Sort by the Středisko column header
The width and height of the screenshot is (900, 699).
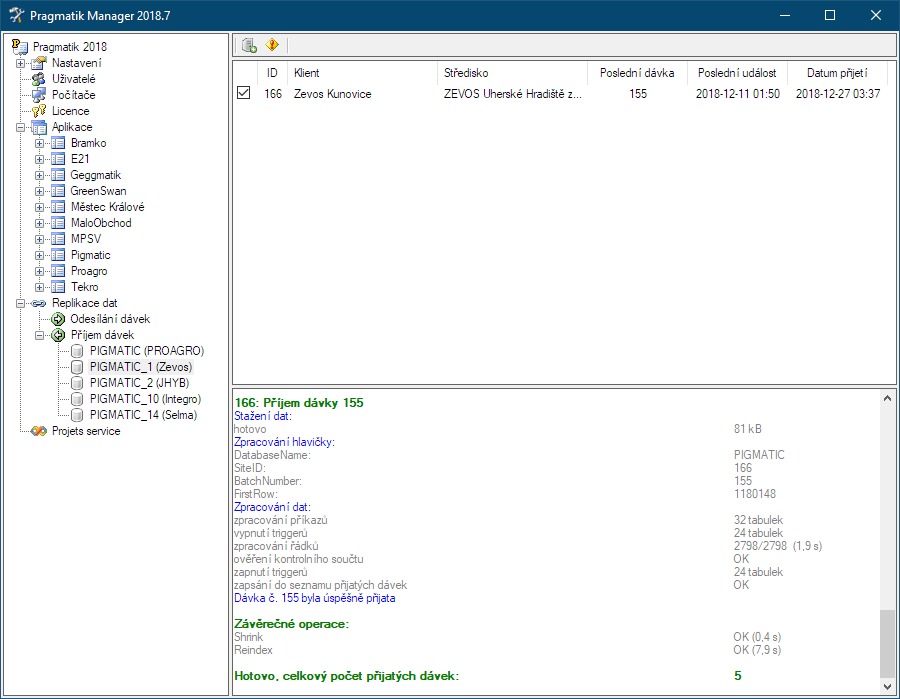click(x=512, y=73)
